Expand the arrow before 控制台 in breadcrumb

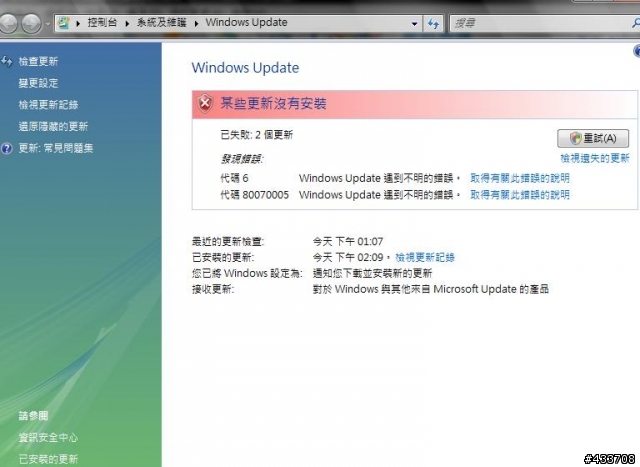(x=78, y=23)
